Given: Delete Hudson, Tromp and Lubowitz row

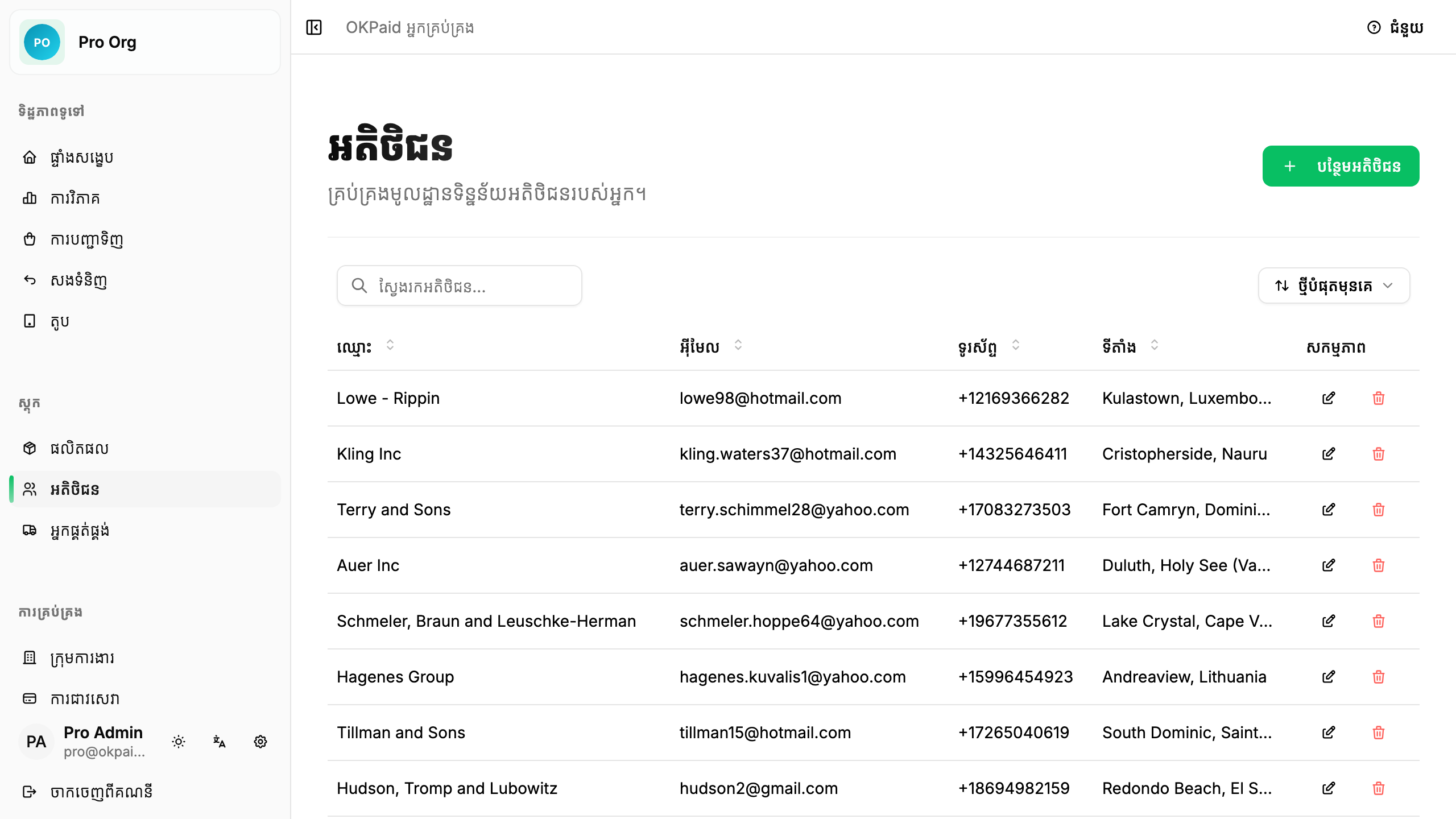Looking at the screenshot, I should pyautogui.click(x=1379, y=788).
